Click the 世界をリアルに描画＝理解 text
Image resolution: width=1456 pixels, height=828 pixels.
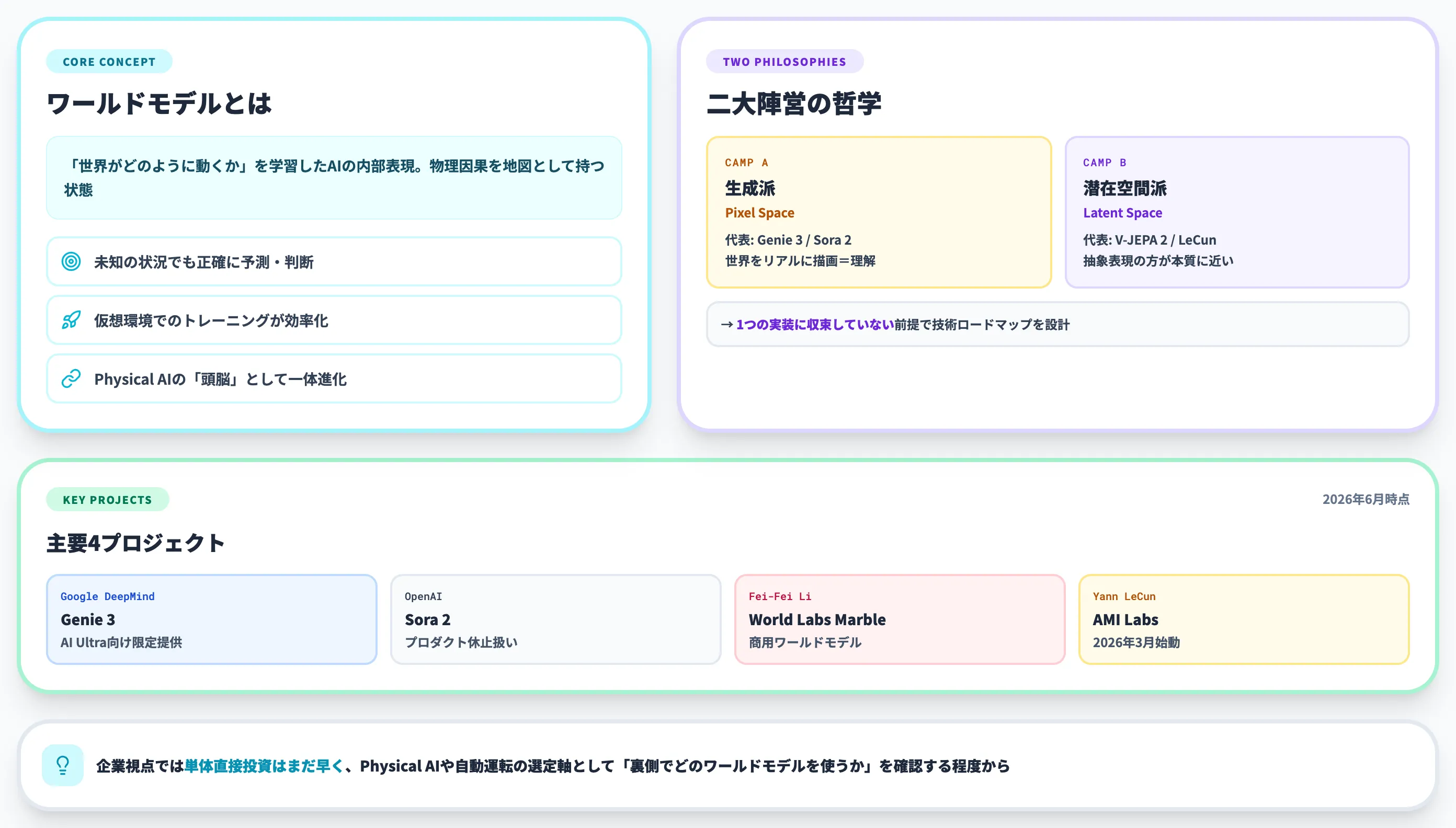click(800, 261)
